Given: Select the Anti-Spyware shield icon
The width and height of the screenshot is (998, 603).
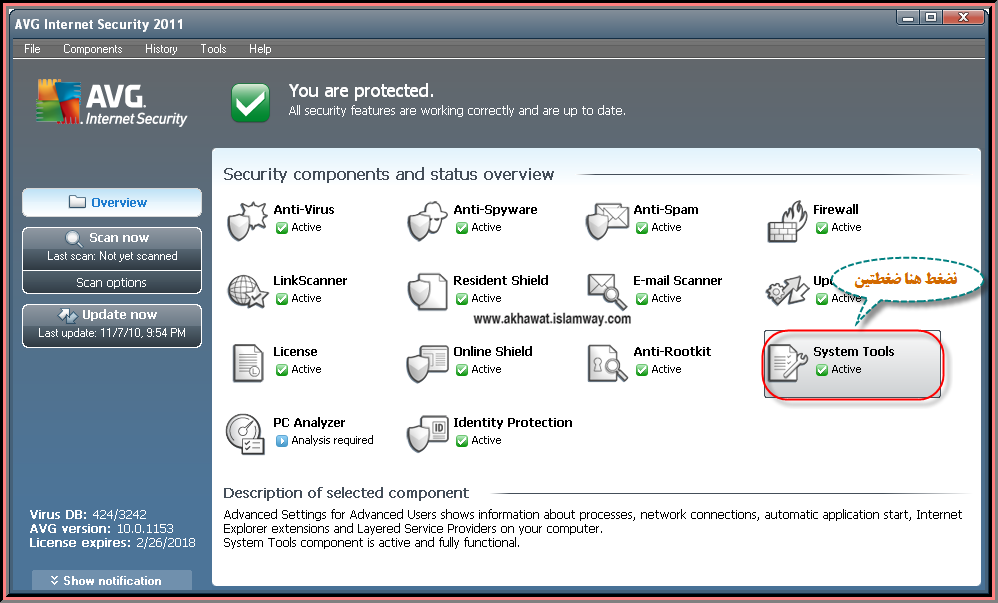Looking at the screenshot, I should point(427,221).
